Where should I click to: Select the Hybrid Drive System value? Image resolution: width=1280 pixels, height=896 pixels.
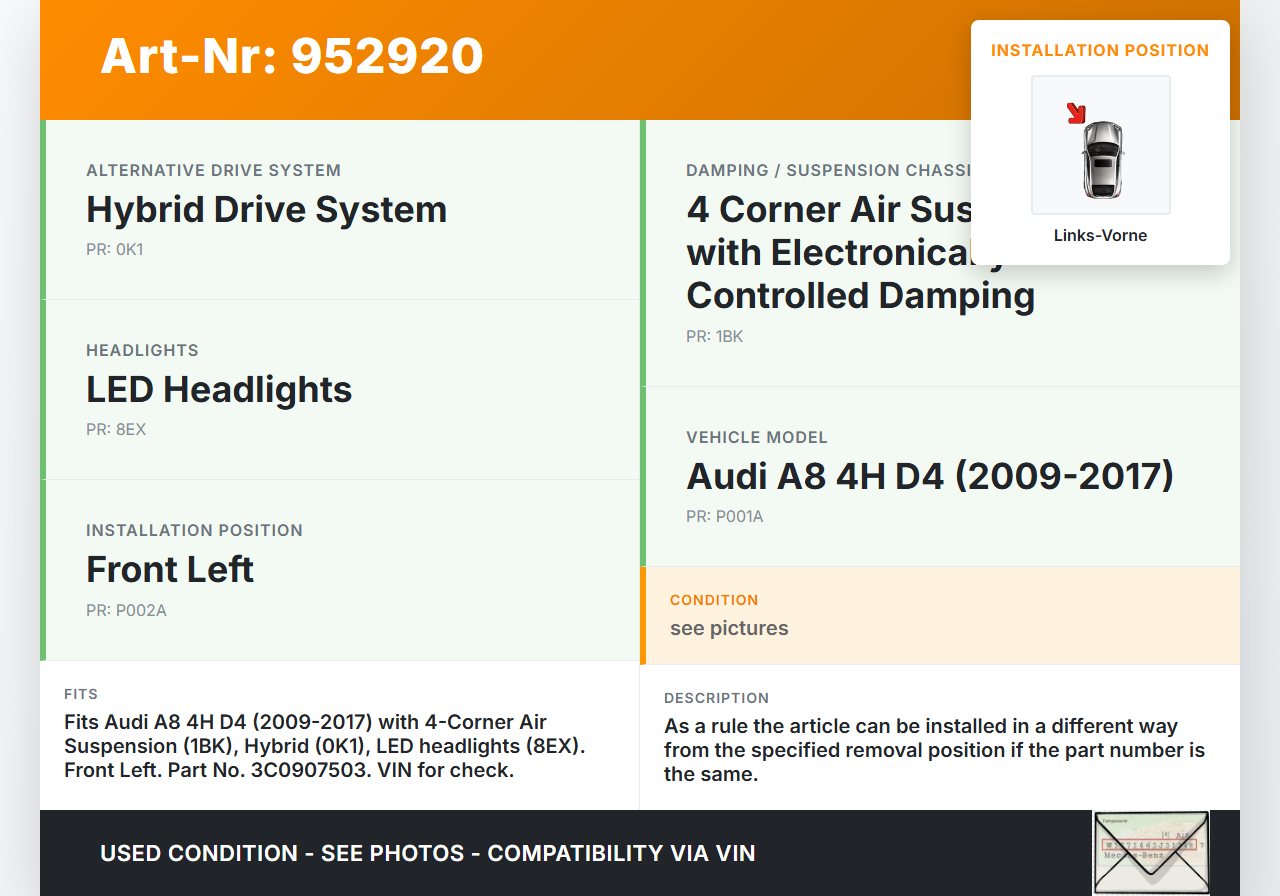[267, 209]
